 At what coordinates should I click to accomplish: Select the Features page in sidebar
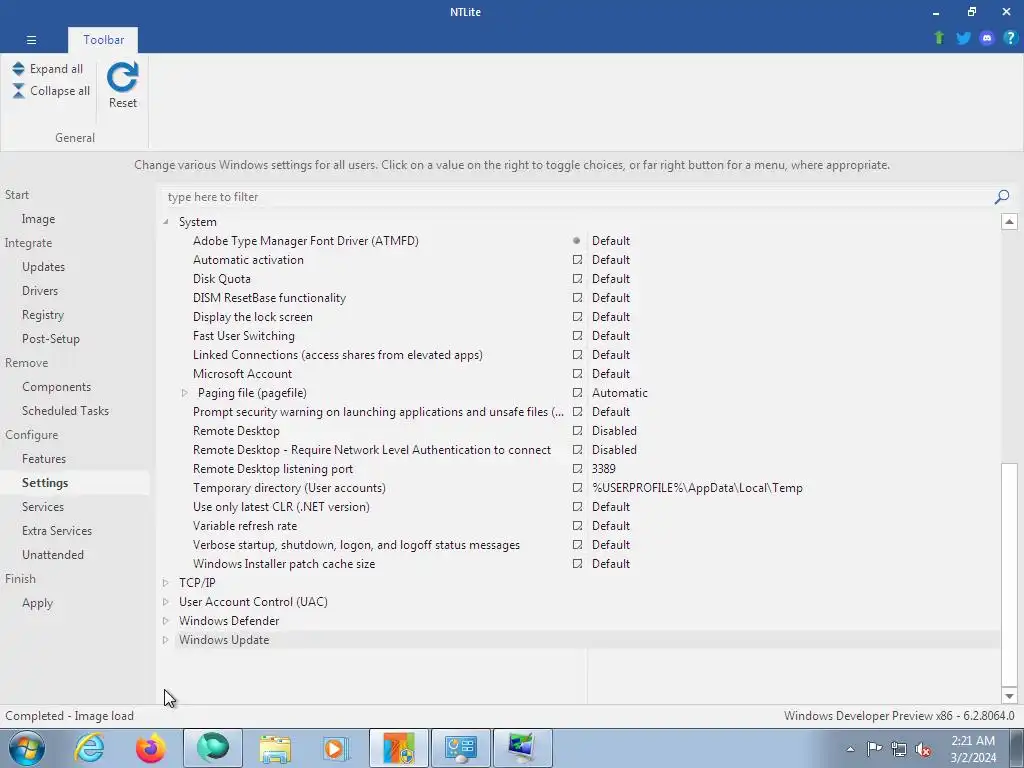click(x=44, y=459)
